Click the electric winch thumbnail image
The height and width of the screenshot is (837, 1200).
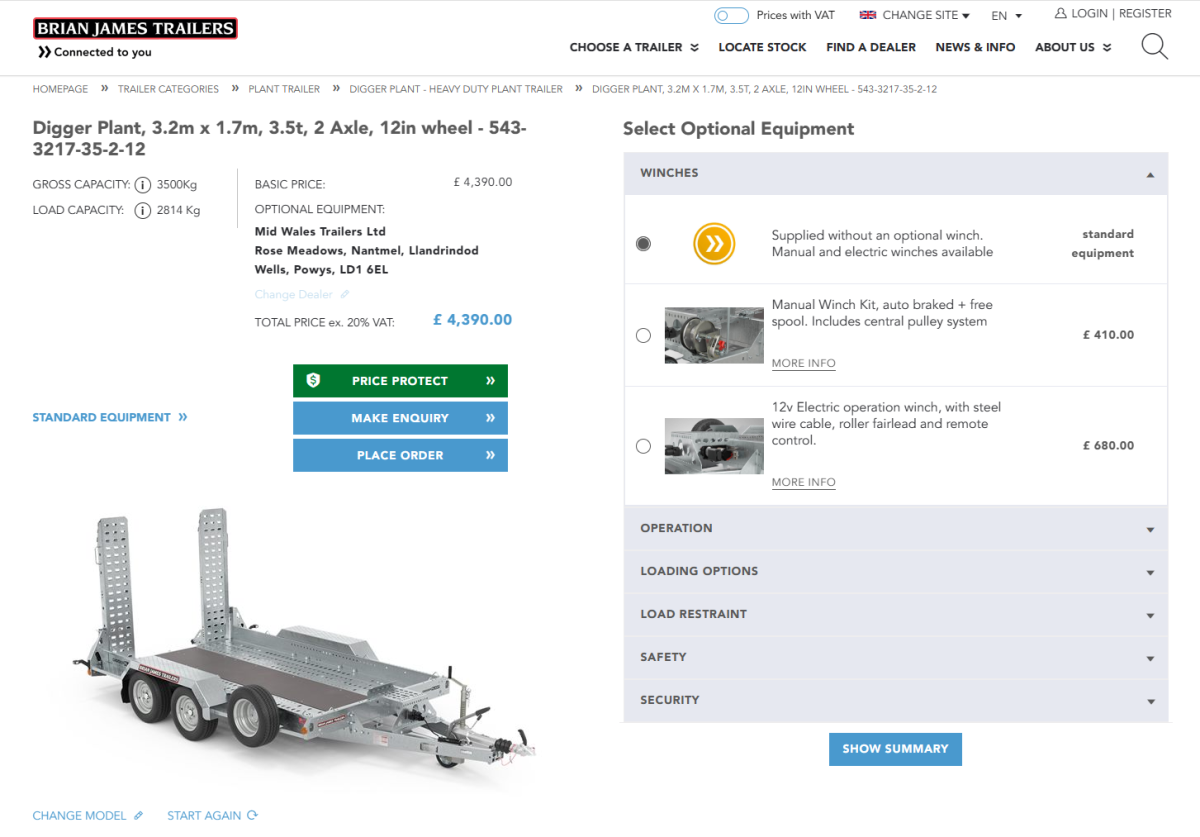click(x=714, y=446)
